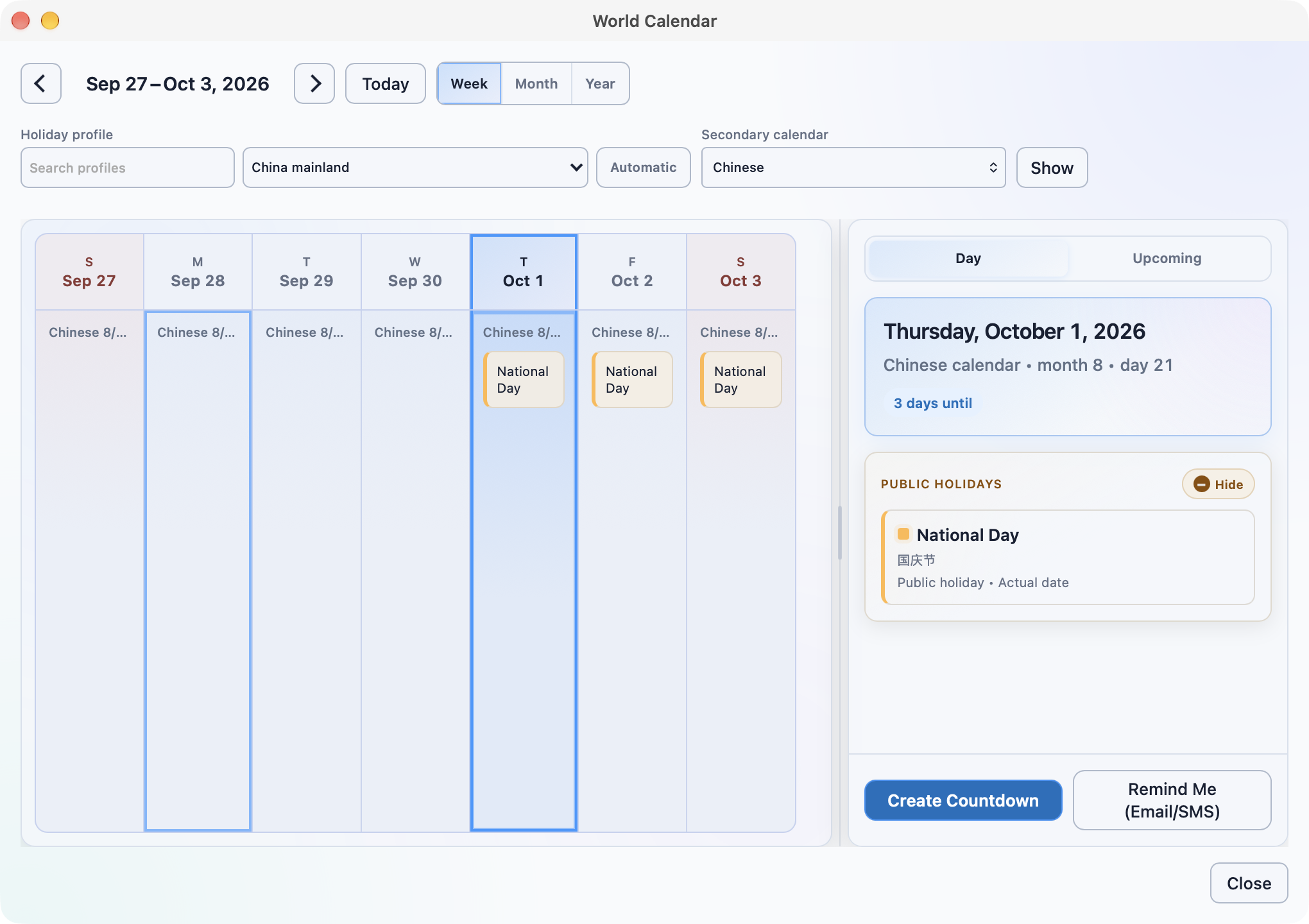
Task: Click the Chinese 8/... label under Sep 27
Action: (88, 332)
